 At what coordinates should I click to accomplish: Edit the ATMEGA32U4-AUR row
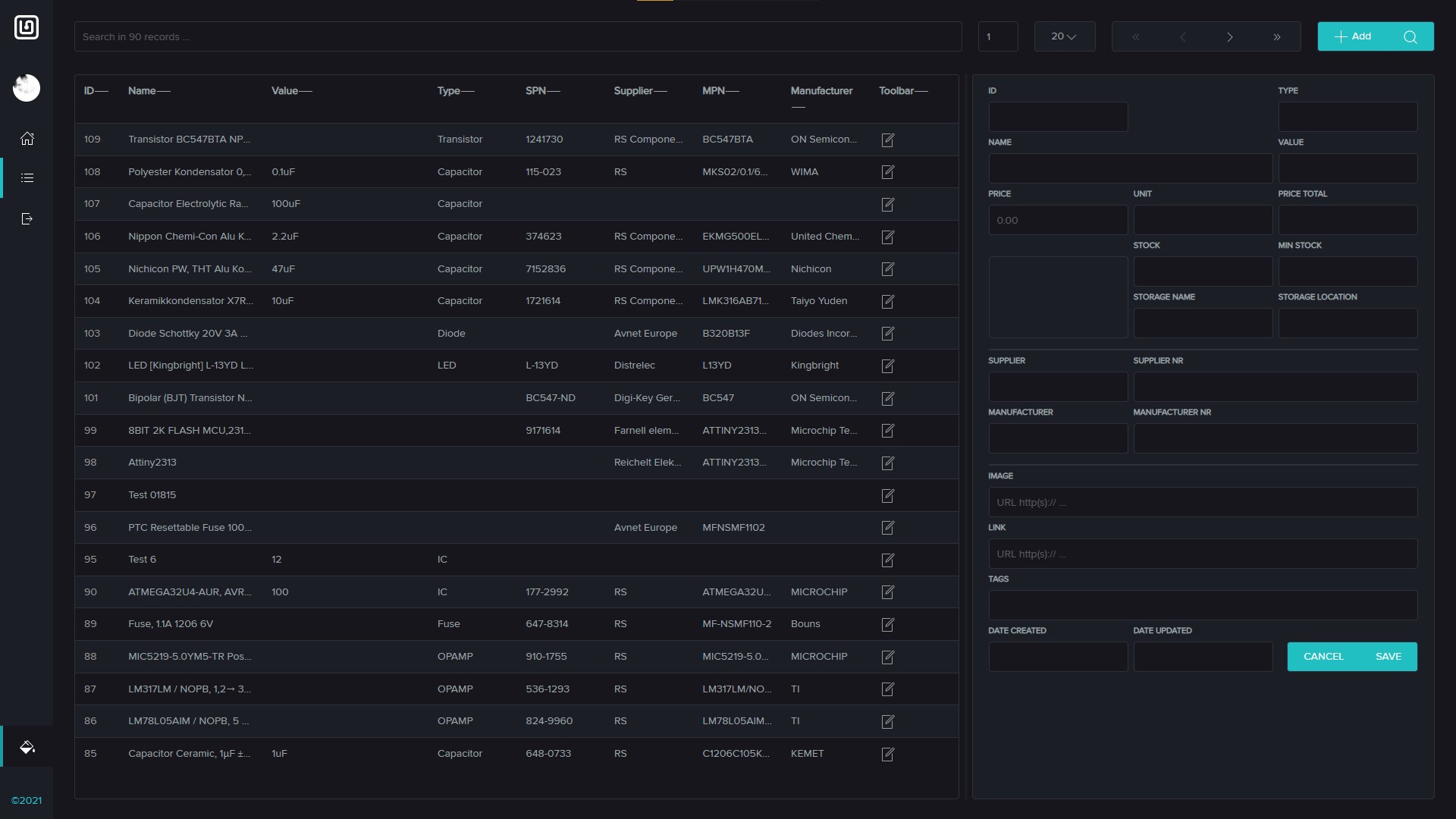888,592
